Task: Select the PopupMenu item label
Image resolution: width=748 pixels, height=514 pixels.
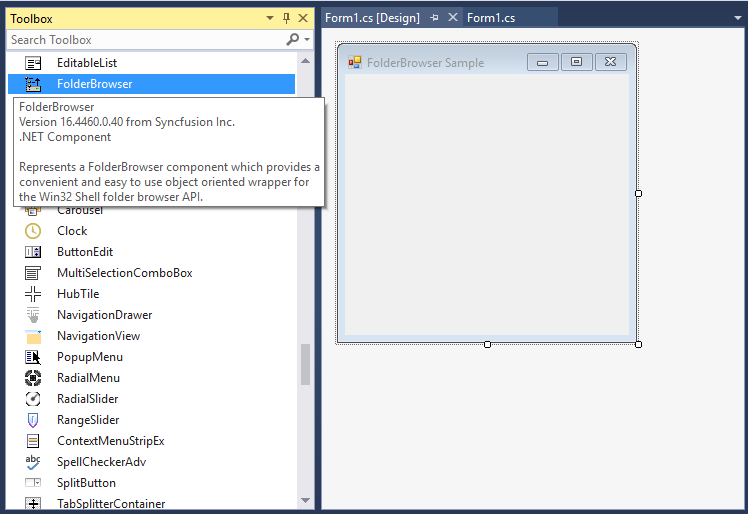Action: tap(90, 357)
